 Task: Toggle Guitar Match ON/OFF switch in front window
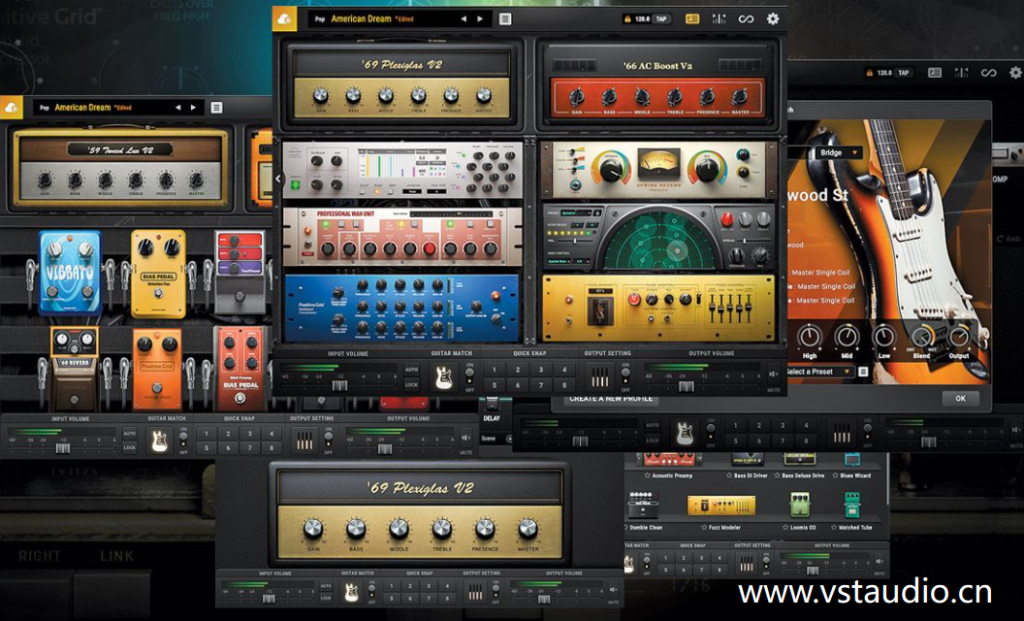pyautogui.click(x=469, y=377)
